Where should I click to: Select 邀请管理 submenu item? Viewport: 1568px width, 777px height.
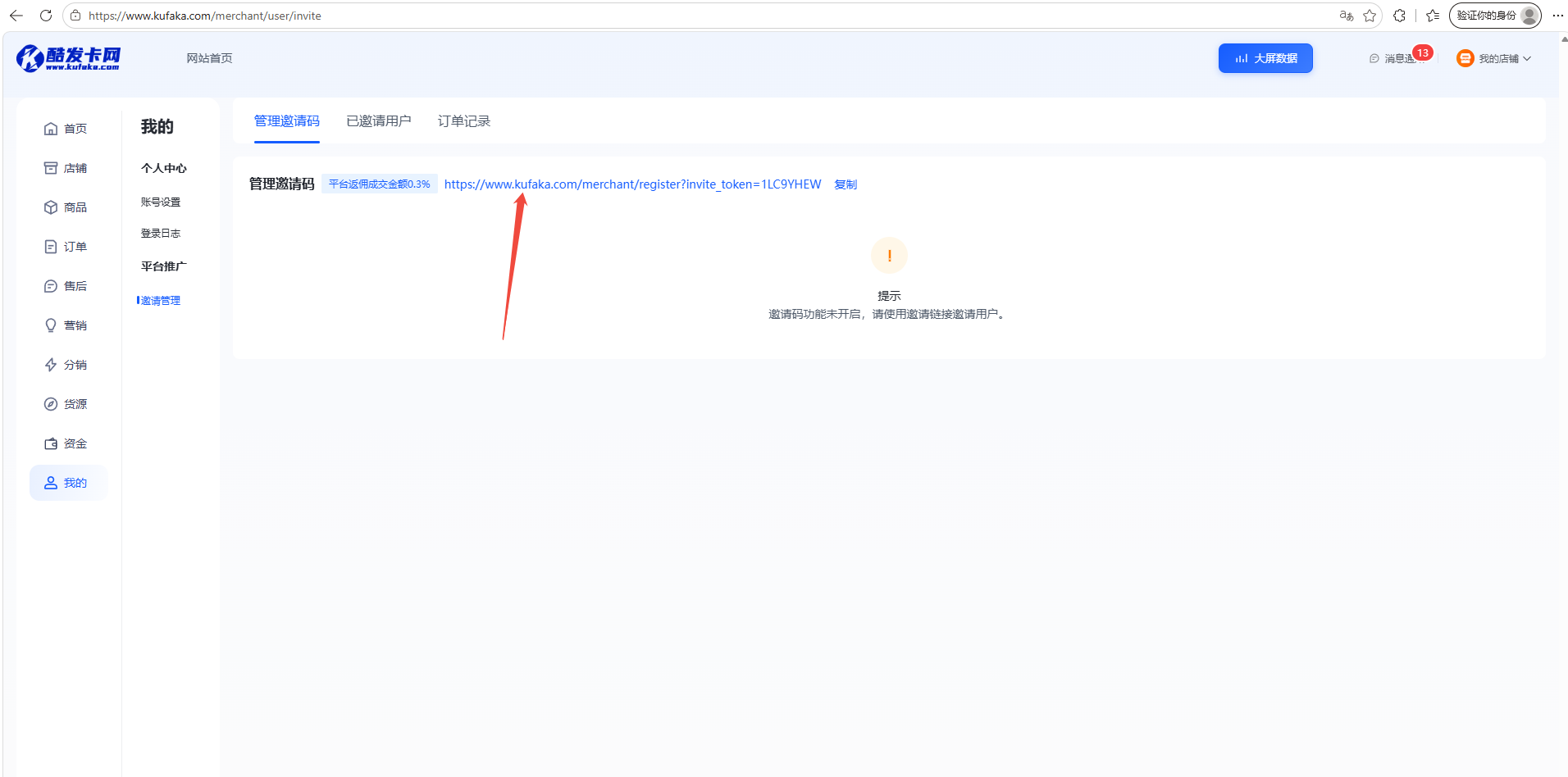coord(161,301)
